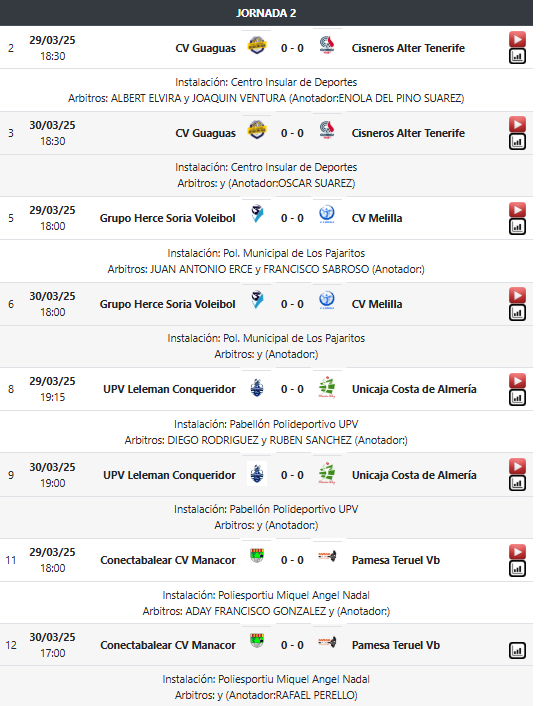The width and height of the screenshot is (550, 706).
Task: Open CV Melilla team link in match 5
Action: [x=377, y=218]
